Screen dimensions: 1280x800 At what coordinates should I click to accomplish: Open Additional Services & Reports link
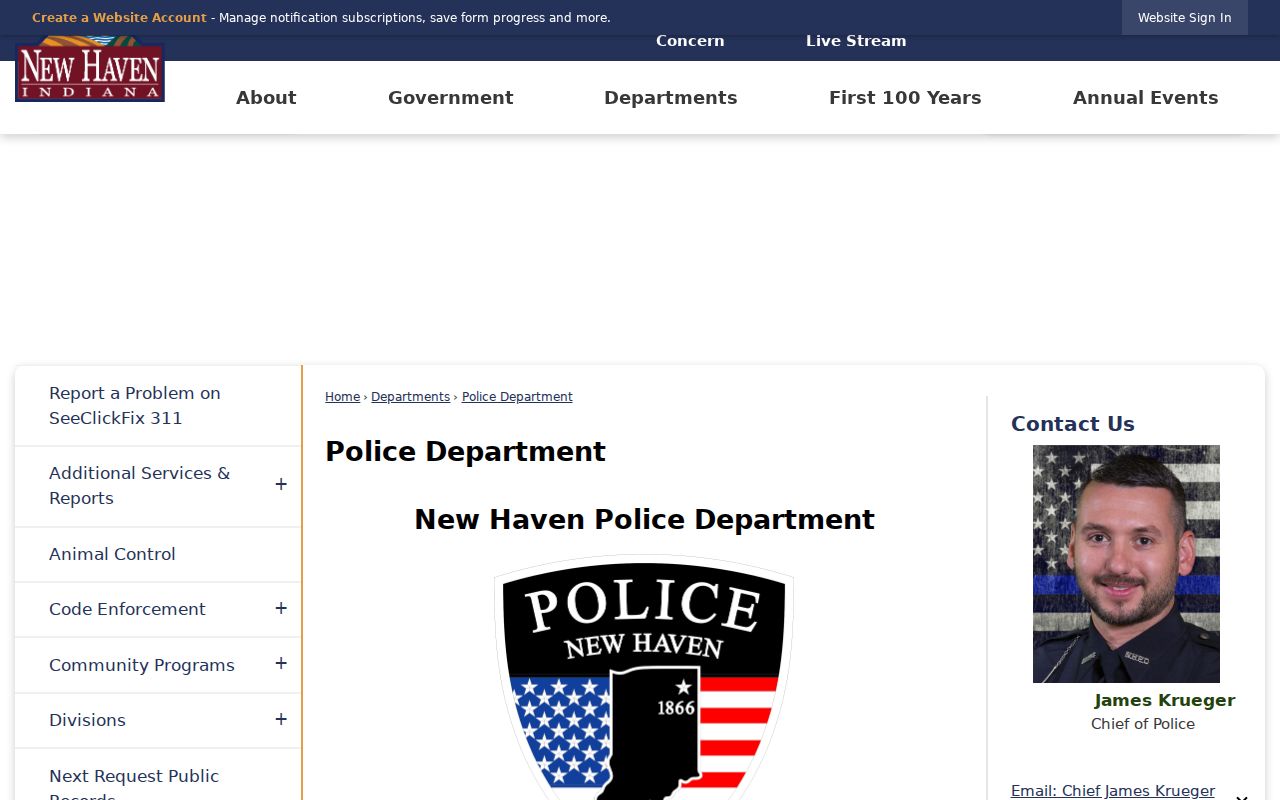(x=139, y=486)
